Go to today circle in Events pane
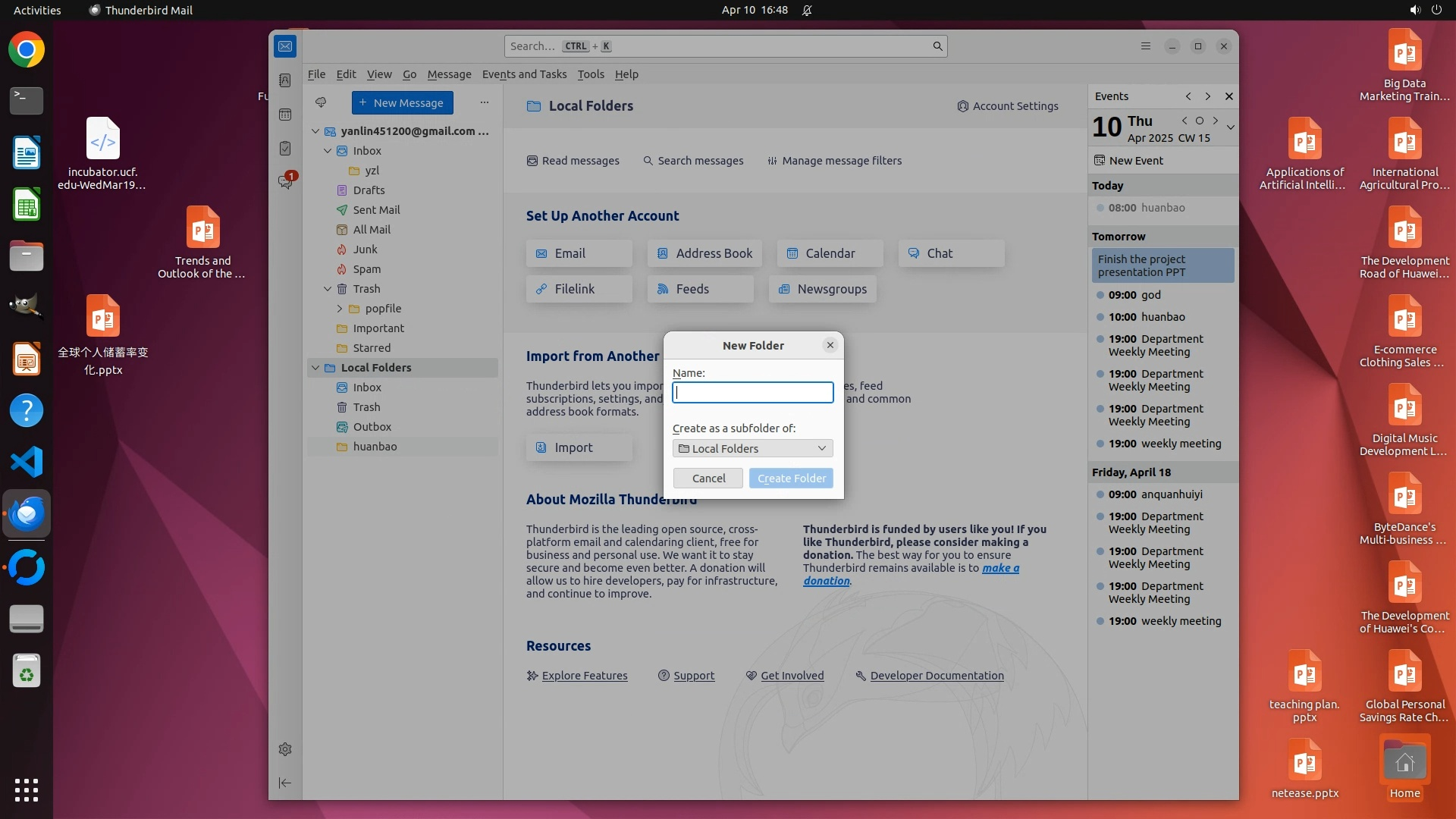Image resolution: width=1456 pixels, height=819 pixels. point(1199,121)
